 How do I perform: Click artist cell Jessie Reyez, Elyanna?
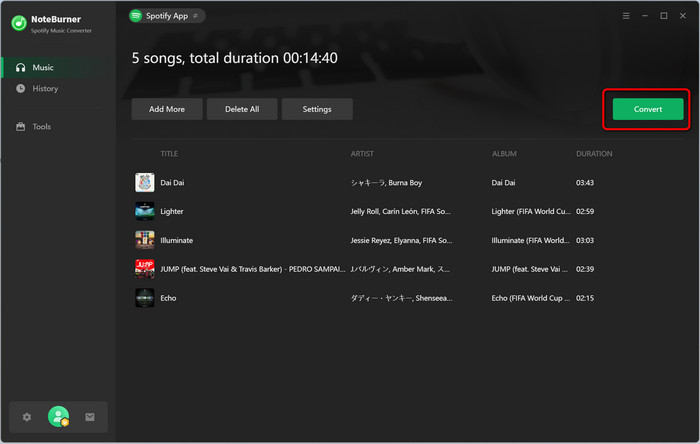pyautogui.click(x=401, y=241)
